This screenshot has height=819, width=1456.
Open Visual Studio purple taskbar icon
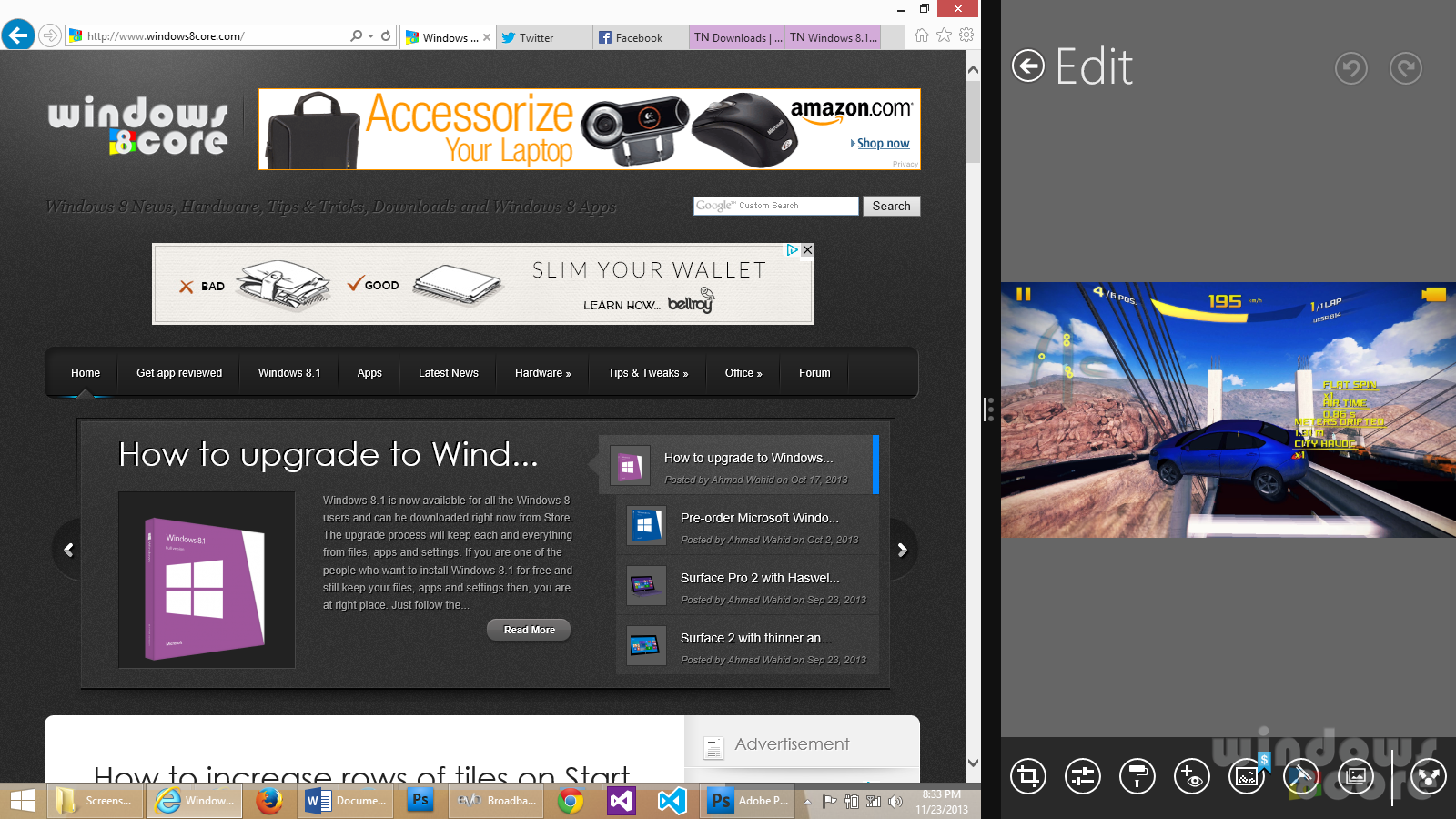(x=622, y=801)
